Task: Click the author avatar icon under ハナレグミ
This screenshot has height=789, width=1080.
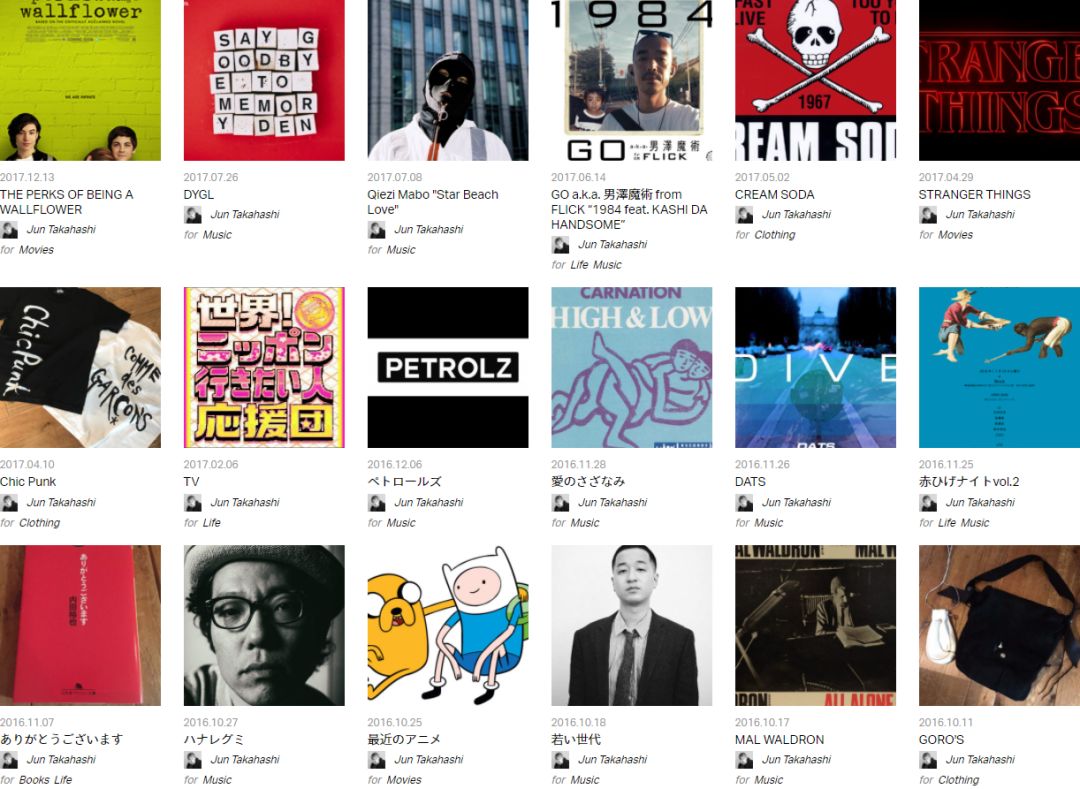Action: point(193,760)
